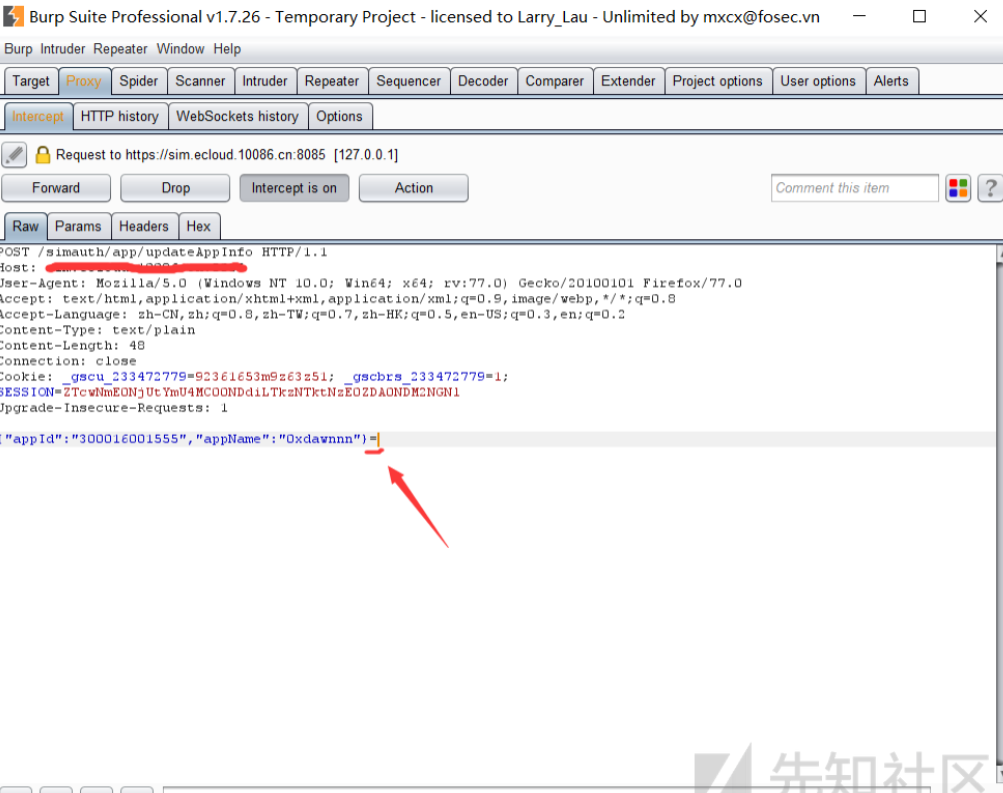This screenshot has width=1003, height=793.
Task: Click the Burp Suite logo icon
Action: tap(13, 17)
